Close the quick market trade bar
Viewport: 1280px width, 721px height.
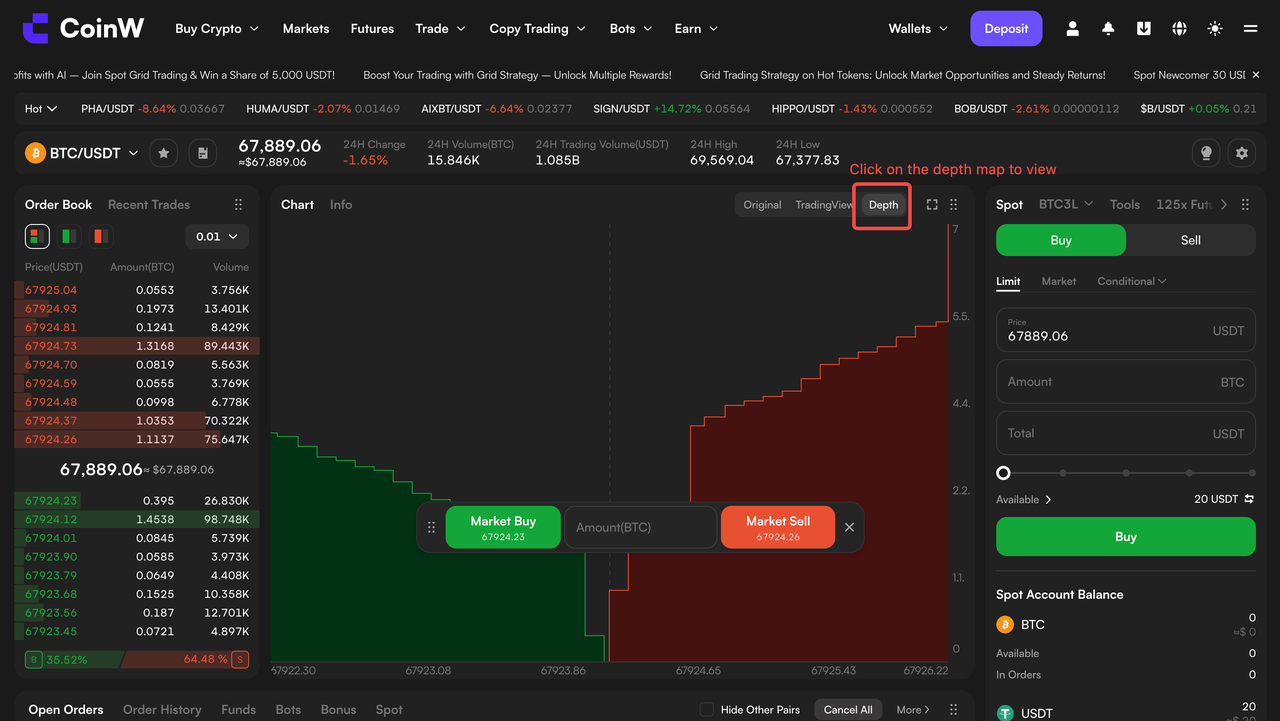[849, 527]
